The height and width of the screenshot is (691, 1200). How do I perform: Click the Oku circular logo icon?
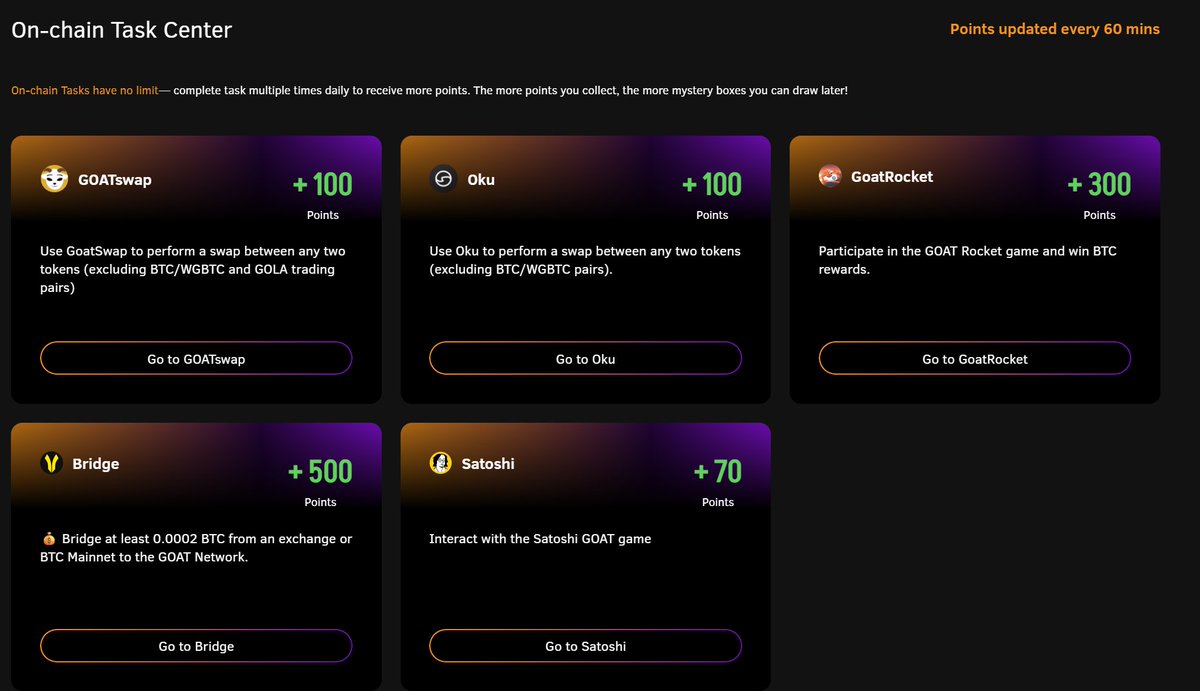[x=443, y=179]
